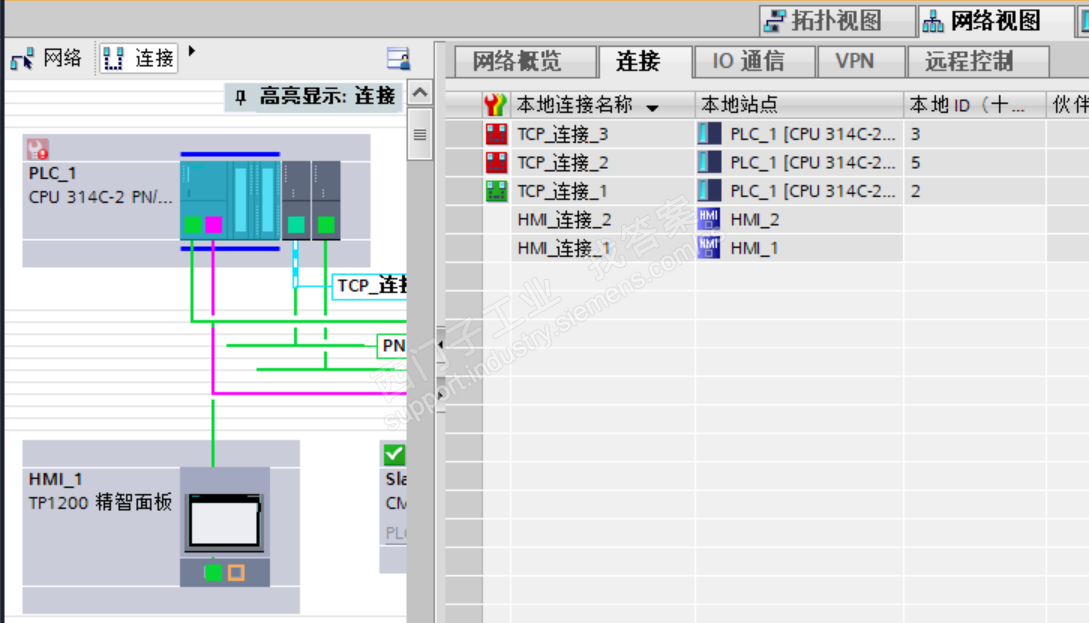The image size is (1089, 623).
Task: Select the TCP_连接_3 row name
Action: pos(563,134)
